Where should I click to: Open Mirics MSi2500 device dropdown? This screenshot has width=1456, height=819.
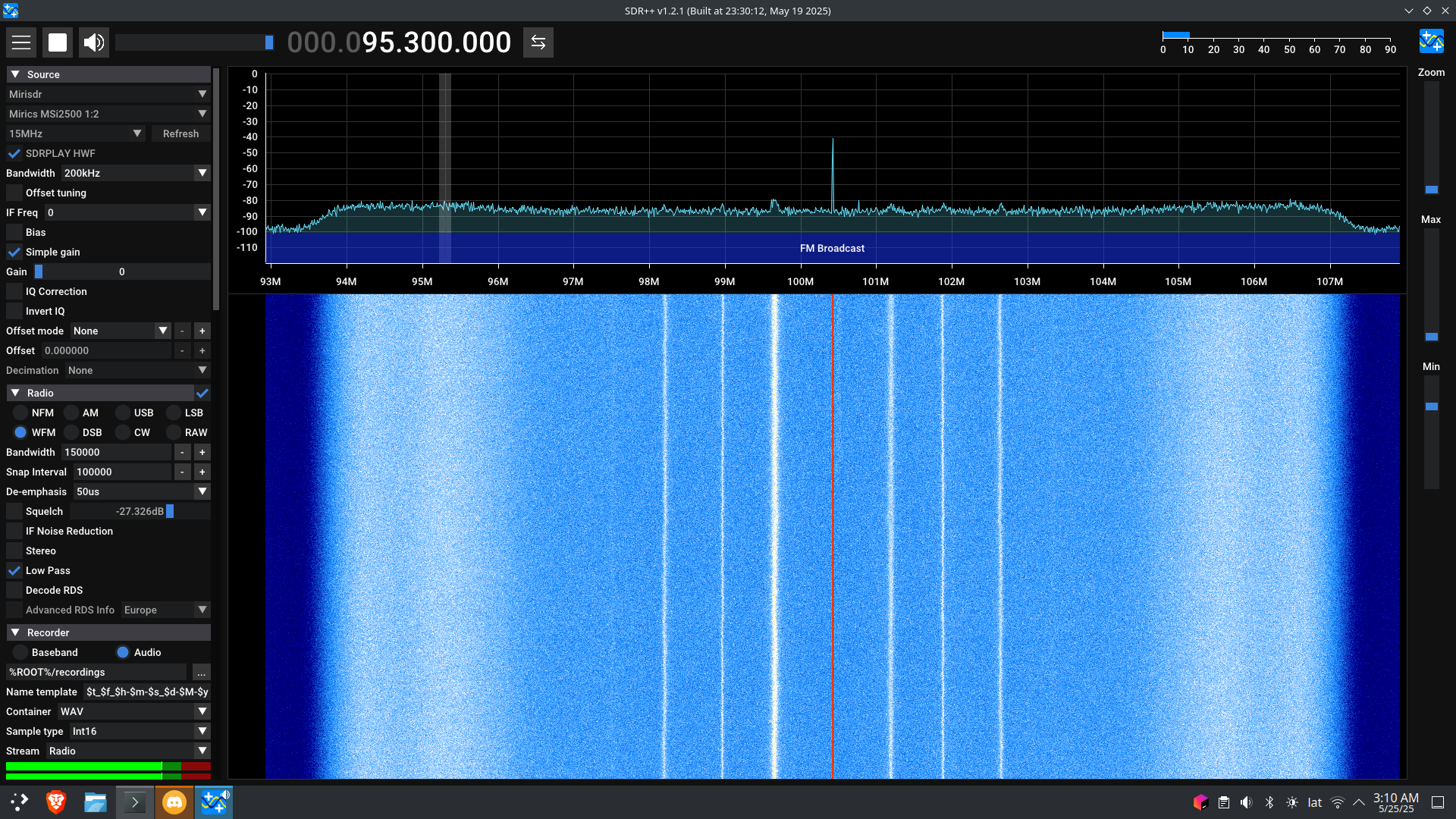(x=108, y=114)
